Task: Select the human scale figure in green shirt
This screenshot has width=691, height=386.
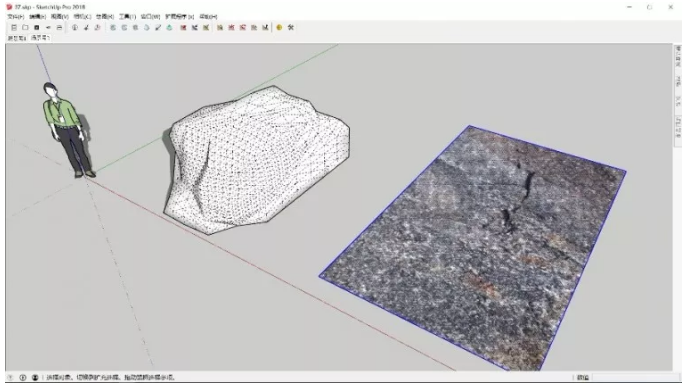Action: (x=68, y=130)
